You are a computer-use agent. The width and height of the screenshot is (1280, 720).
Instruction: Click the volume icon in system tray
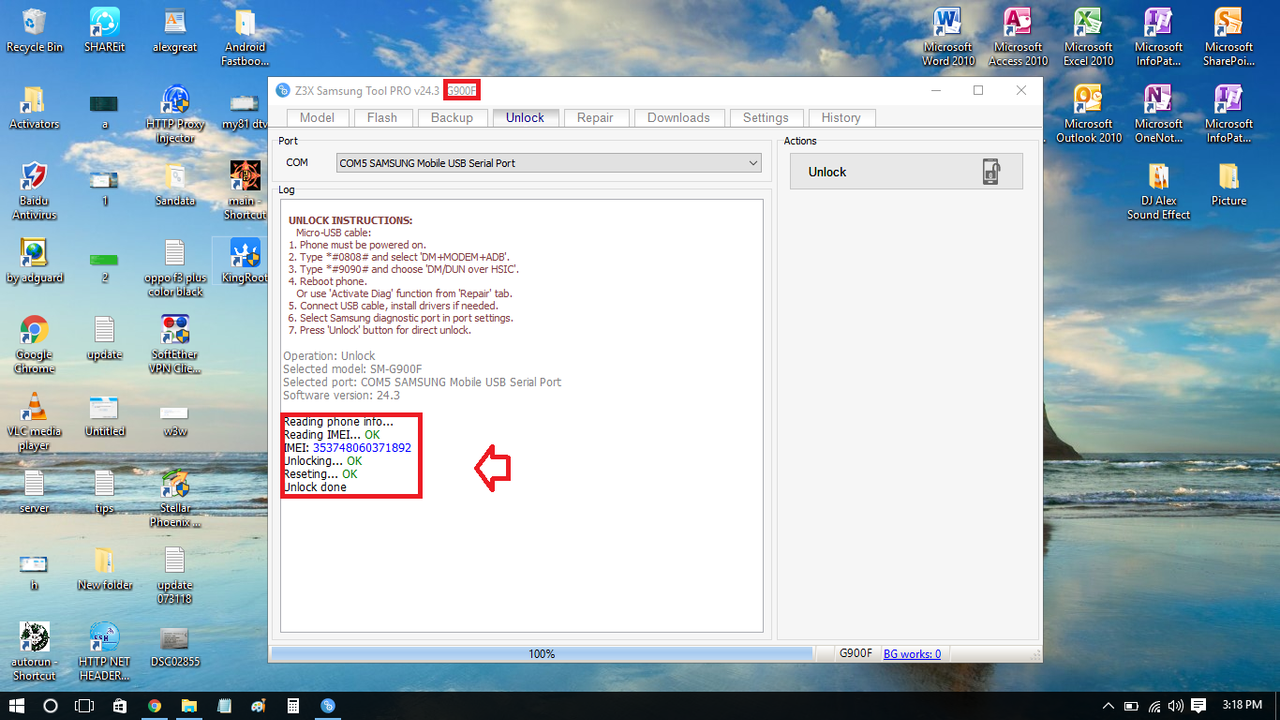pos(1176,706)
